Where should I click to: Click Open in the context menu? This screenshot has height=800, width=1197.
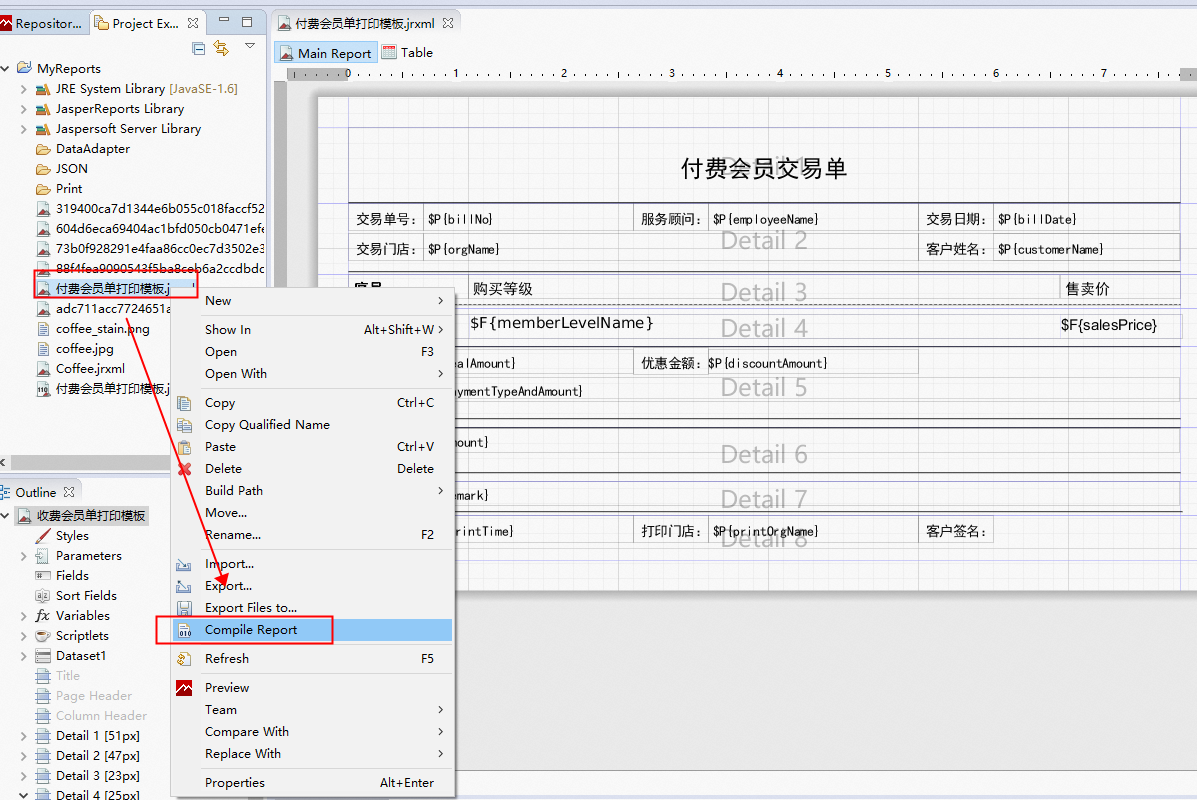tap(313, 352)
